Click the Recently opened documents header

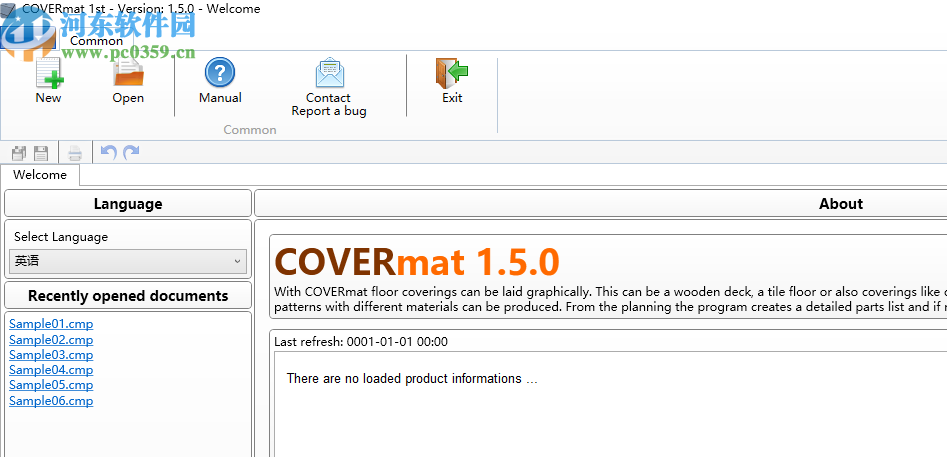[128, 296]
